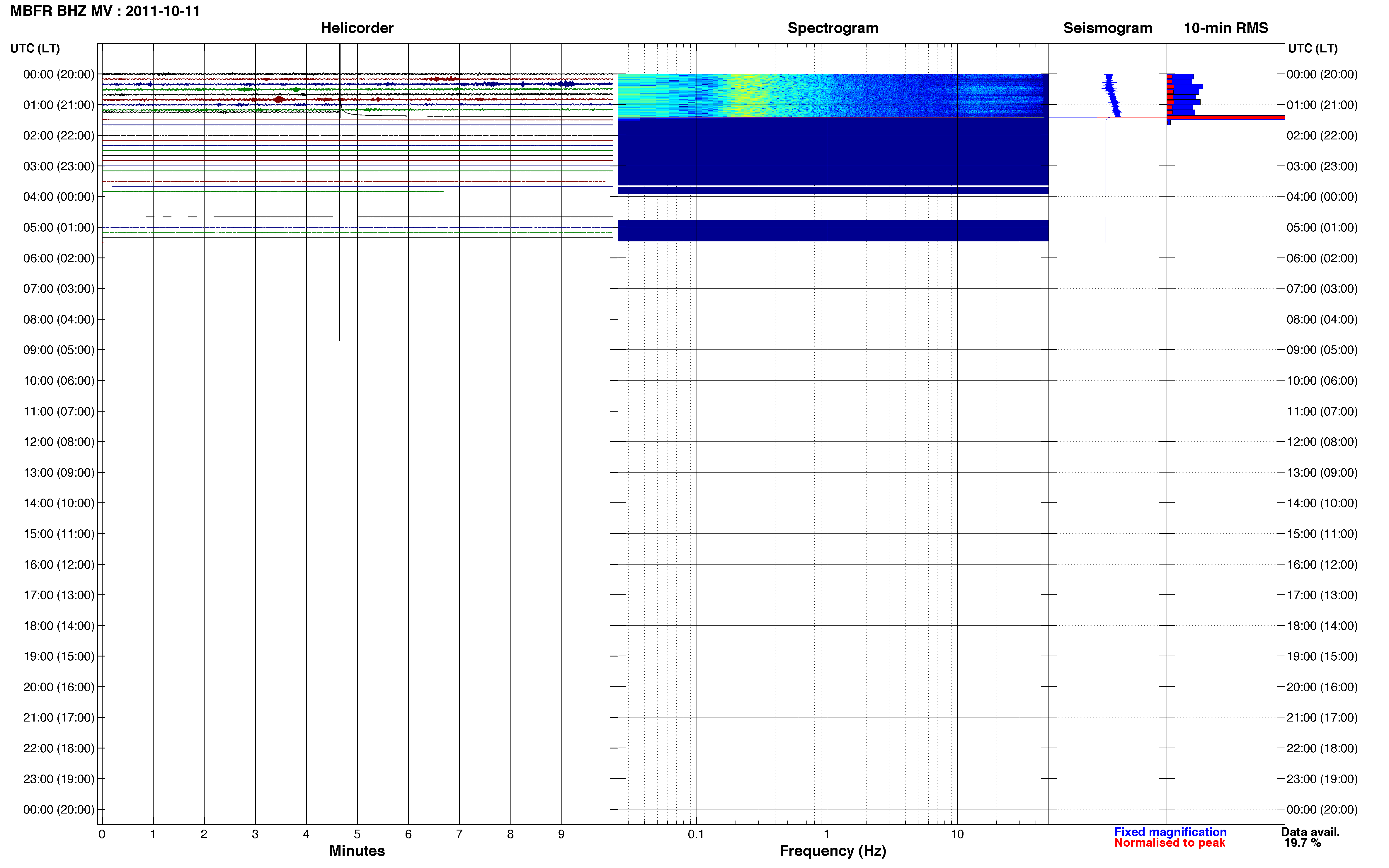Click left-axis time label 20:00 (16:00)

click(x=59, y=687)
